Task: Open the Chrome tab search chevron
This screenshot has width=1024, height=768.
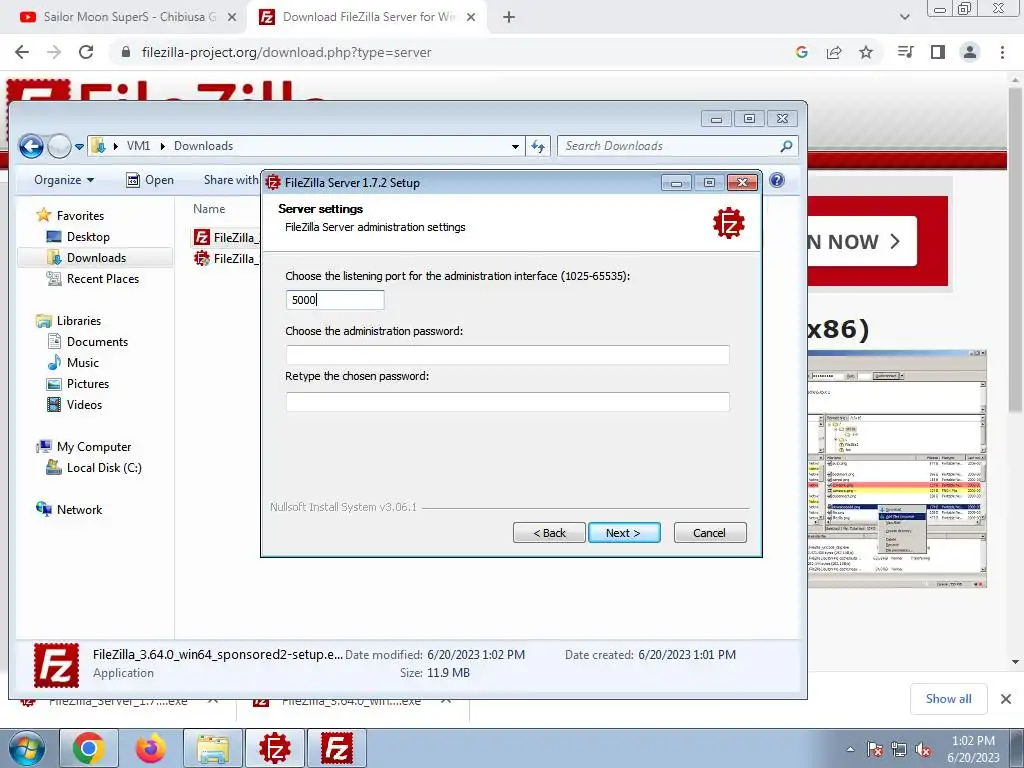Action: (x=904, y=18)
